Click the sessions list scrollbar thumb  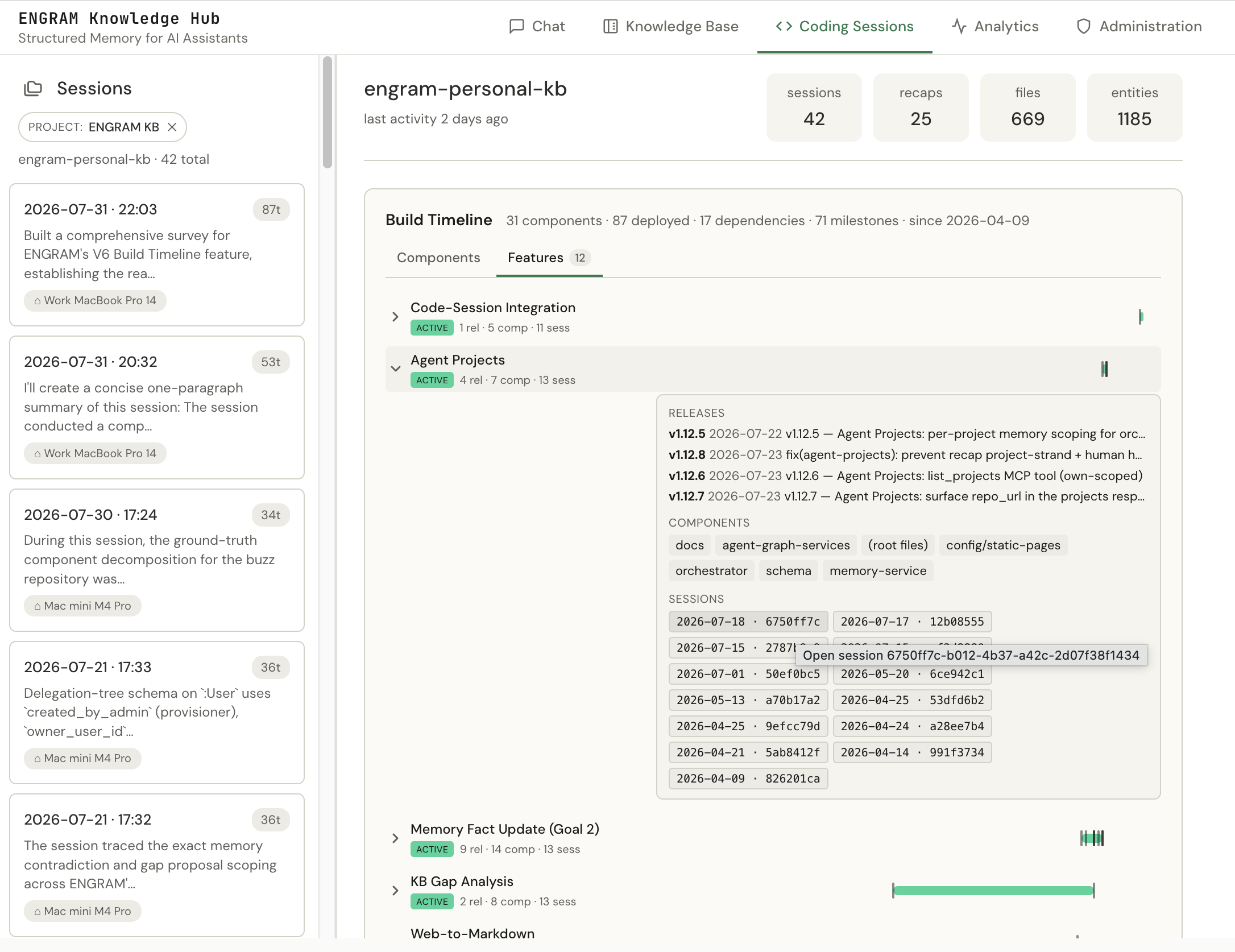[328, 113]
